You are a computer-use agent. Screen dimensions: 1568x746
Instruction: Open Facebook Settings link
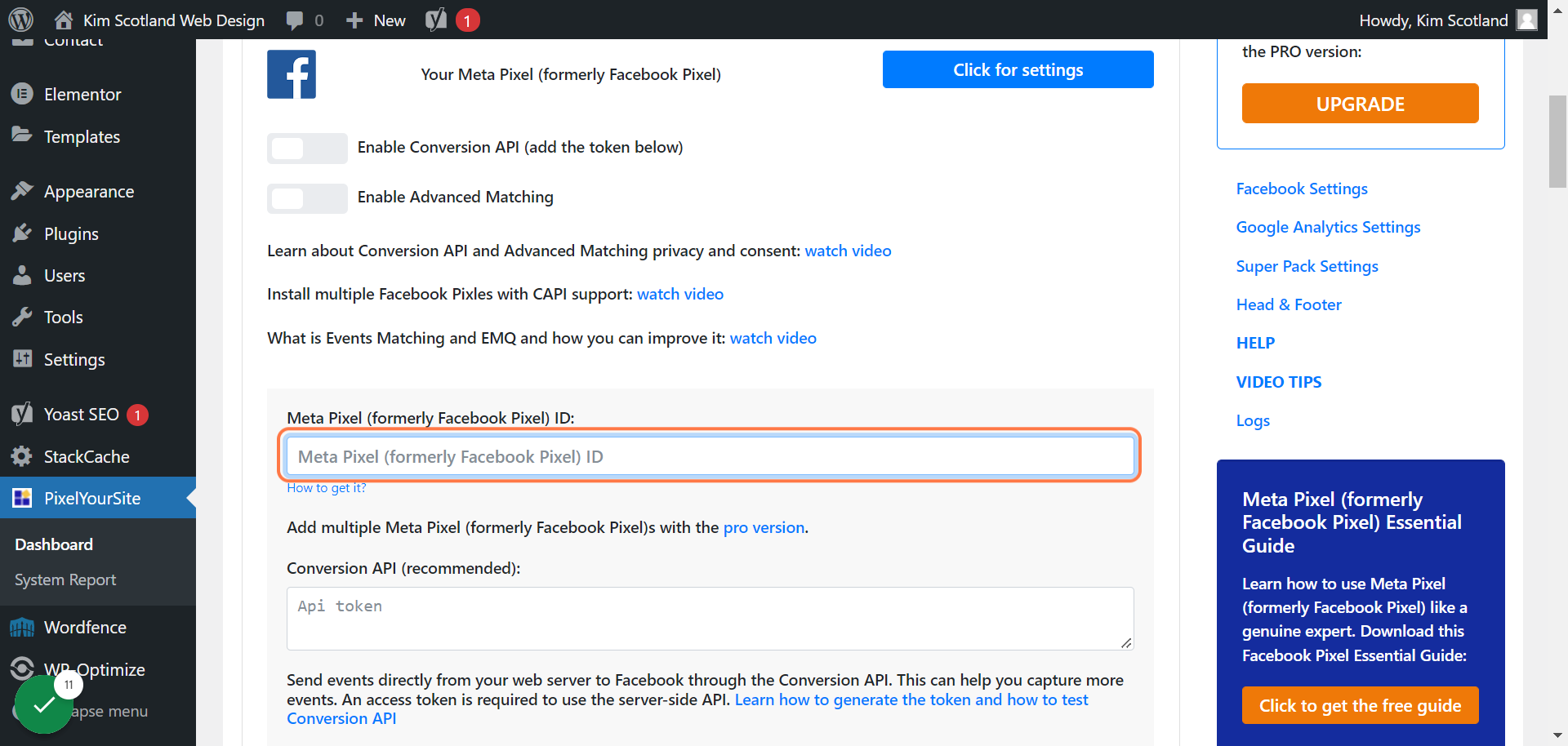[1302, 189]
